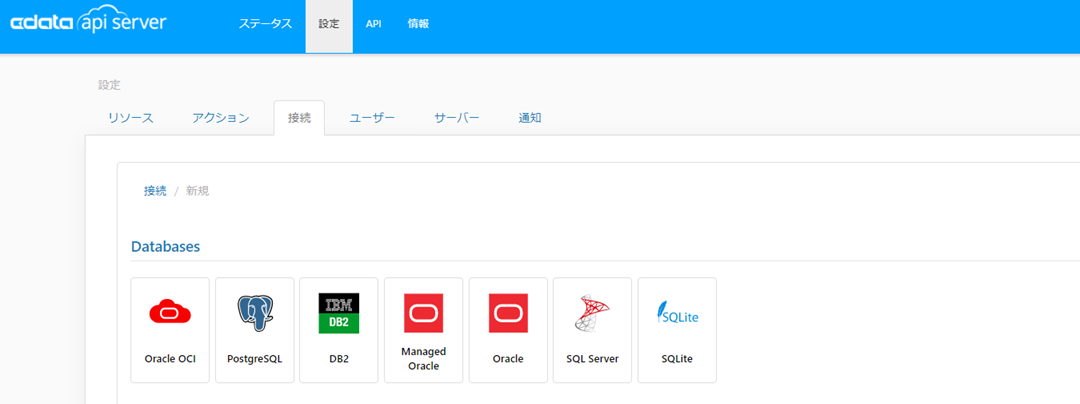The width and height of the screenshot is (1080, 404).
Task: Open the API top menu
Action: point(373,23)
